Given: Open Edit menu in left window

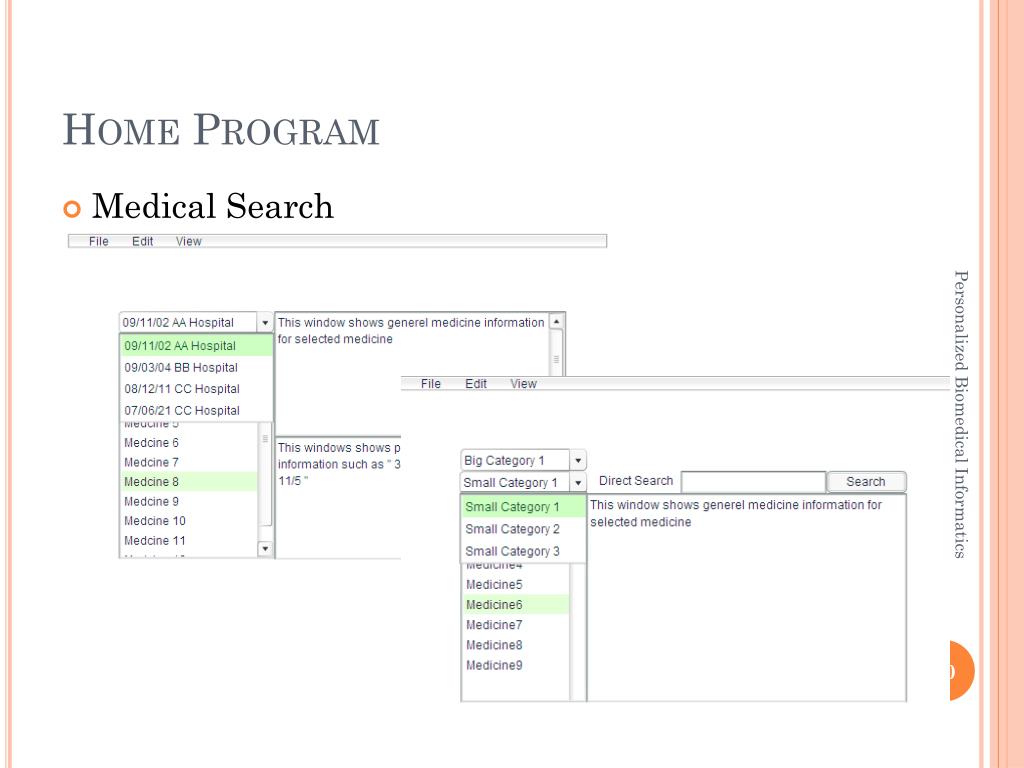Looking at the screenshot, I should [x=142, y=241].
